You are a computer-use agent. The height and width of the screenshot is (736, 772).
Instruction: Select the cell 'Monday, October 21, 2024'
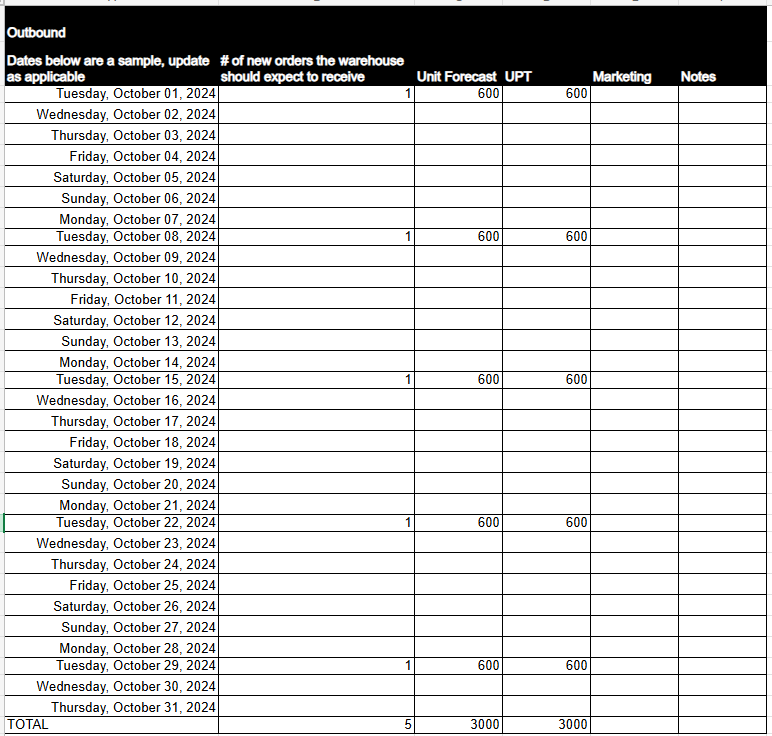[x=111, y=505]
